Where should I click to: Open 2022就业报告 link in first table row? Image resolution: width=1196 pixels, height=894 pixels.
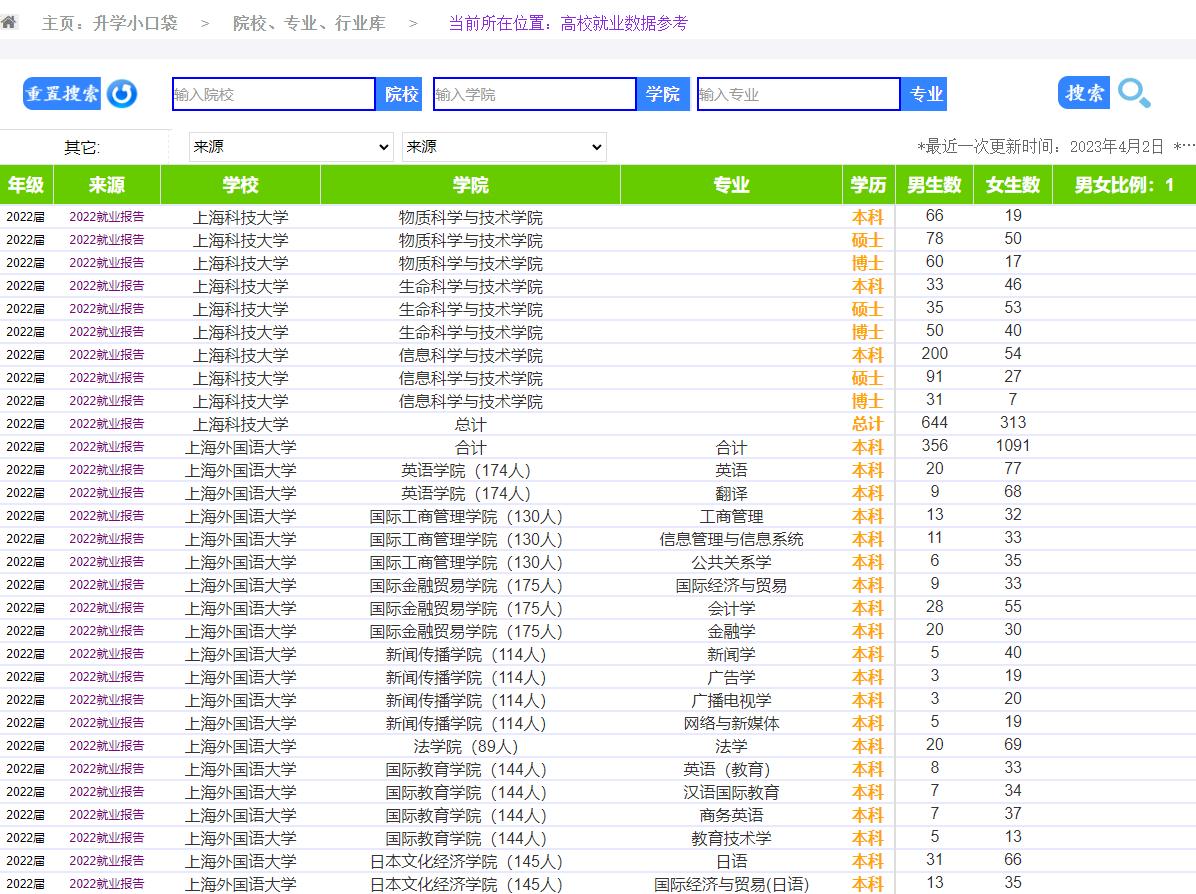coord(106,216)
